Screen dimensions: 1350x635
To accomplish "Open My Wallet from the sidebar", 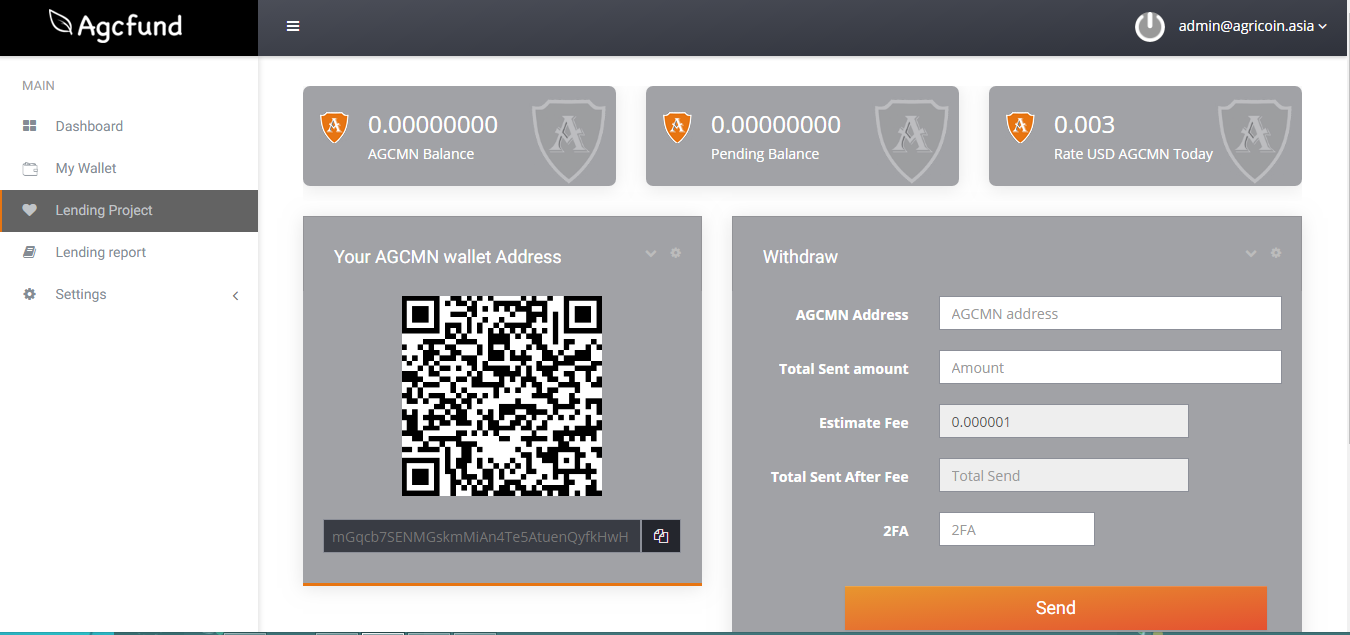I will click(x=86, y=168).
